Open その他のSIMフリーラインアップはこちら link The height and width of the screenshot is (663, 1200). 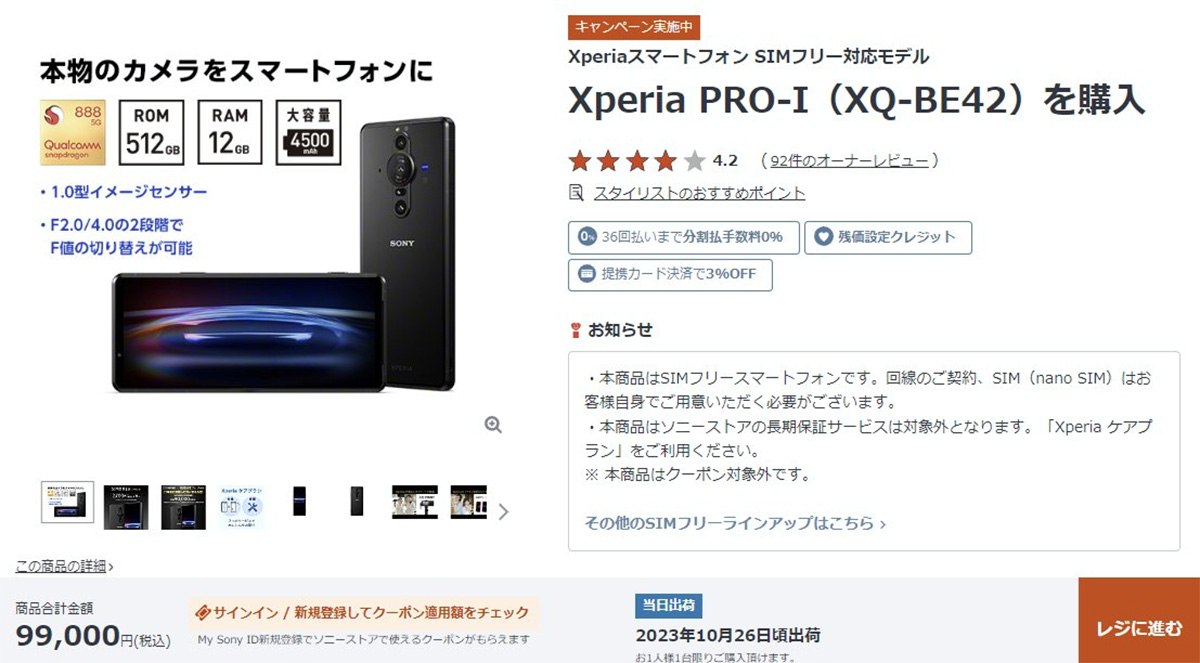pos(735,523)
